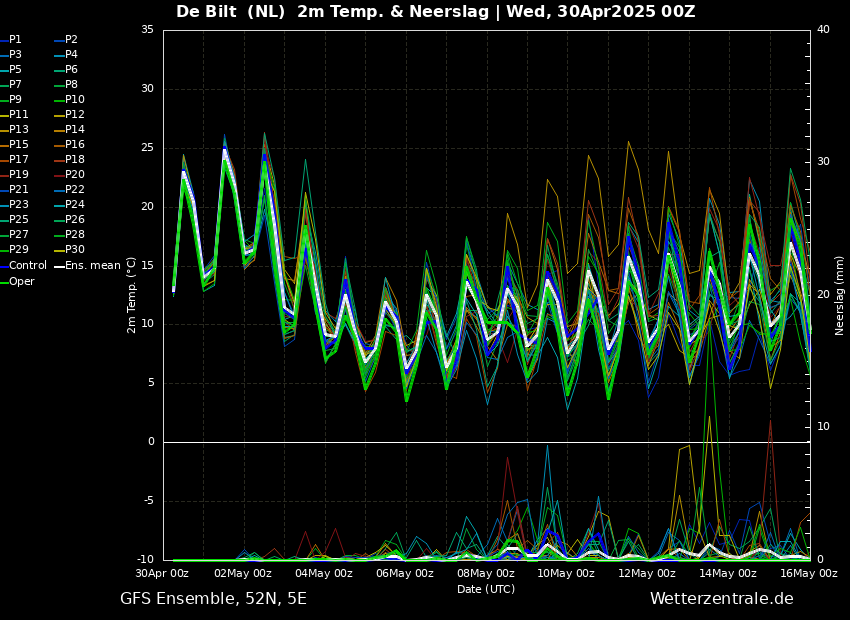Screen dimensions: 850x620
Task: Click the green line swatch beside Oper
Action: point(4,281)
